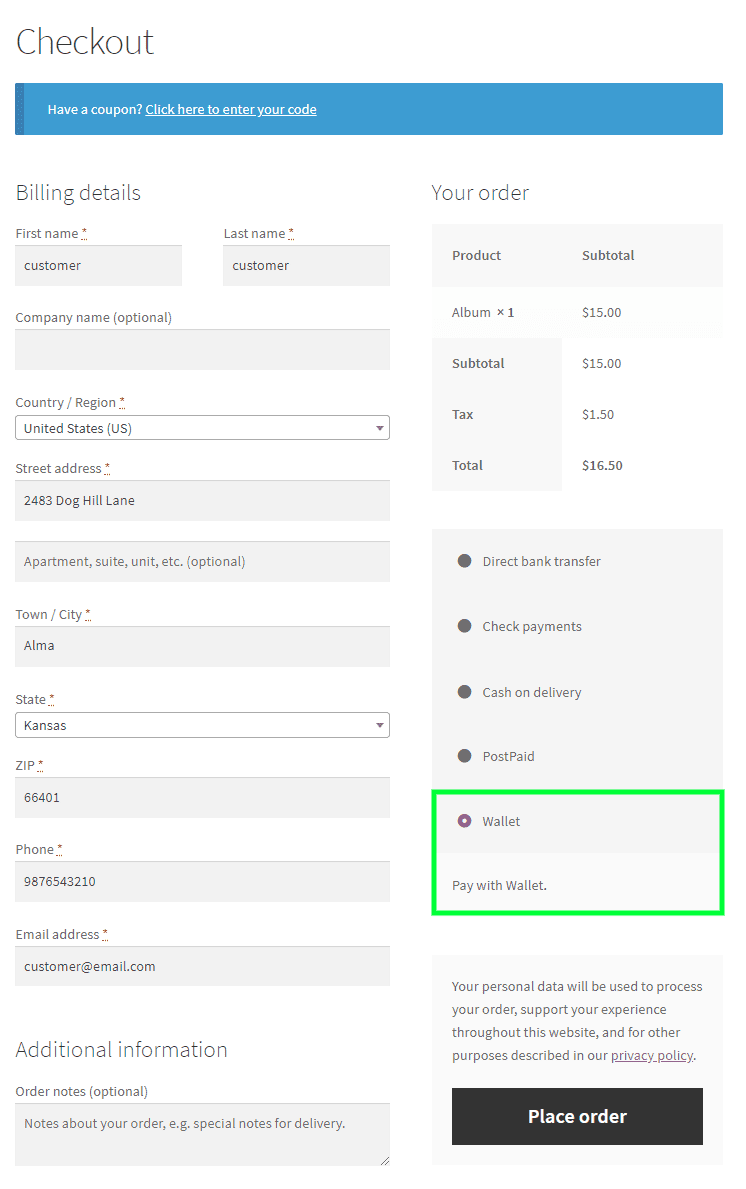Open the Country / Region dropdown

202,428
